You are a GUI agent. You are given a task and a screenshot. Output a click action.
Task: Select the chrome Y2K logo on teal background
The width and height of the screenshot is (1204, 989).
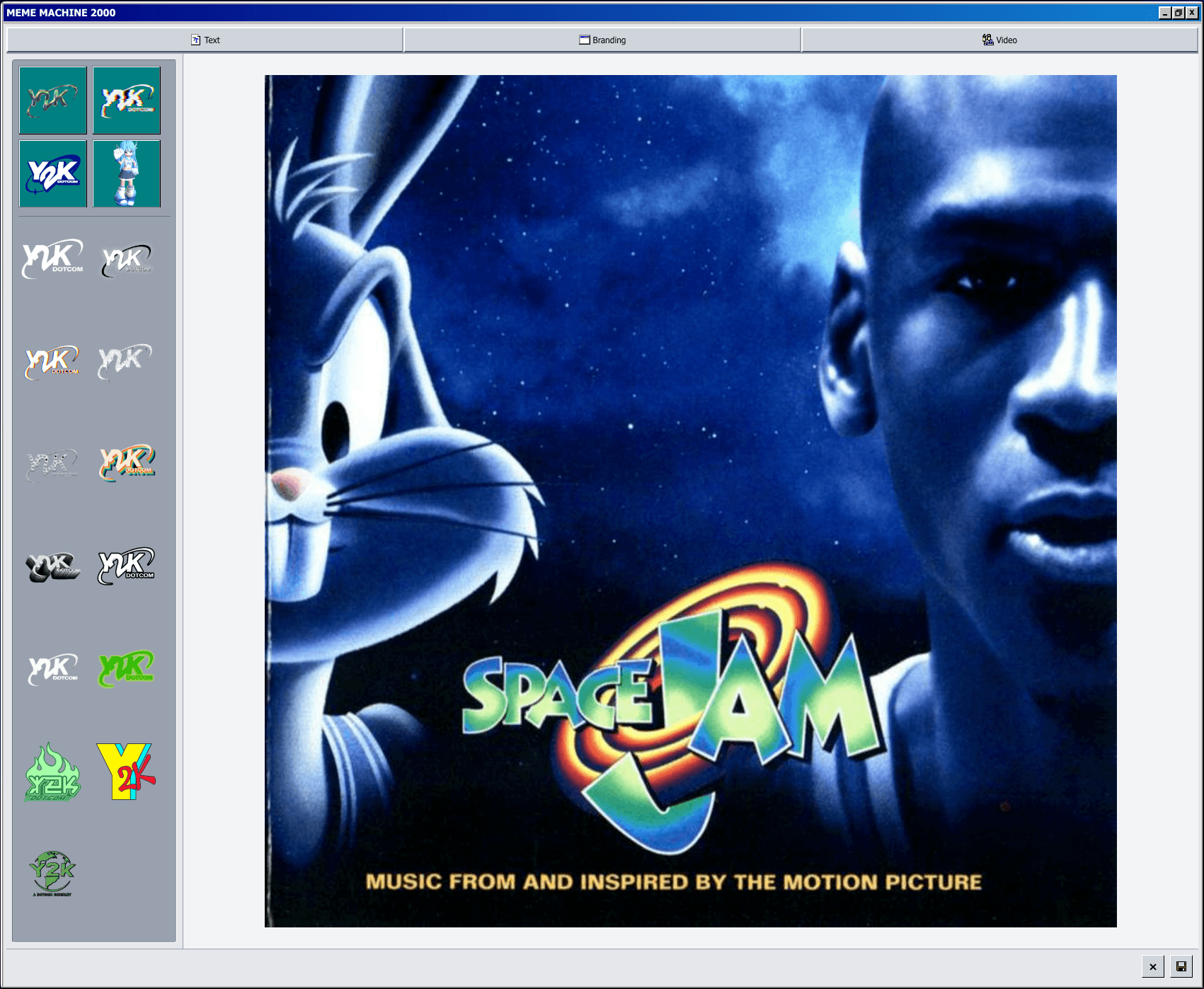click(x=53, y=100)
